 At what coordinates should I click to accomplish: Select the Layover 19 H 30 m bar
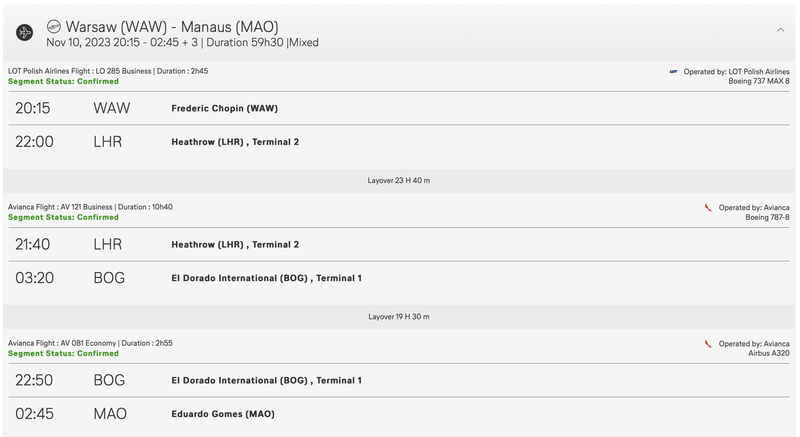click(x=399, y=317)
